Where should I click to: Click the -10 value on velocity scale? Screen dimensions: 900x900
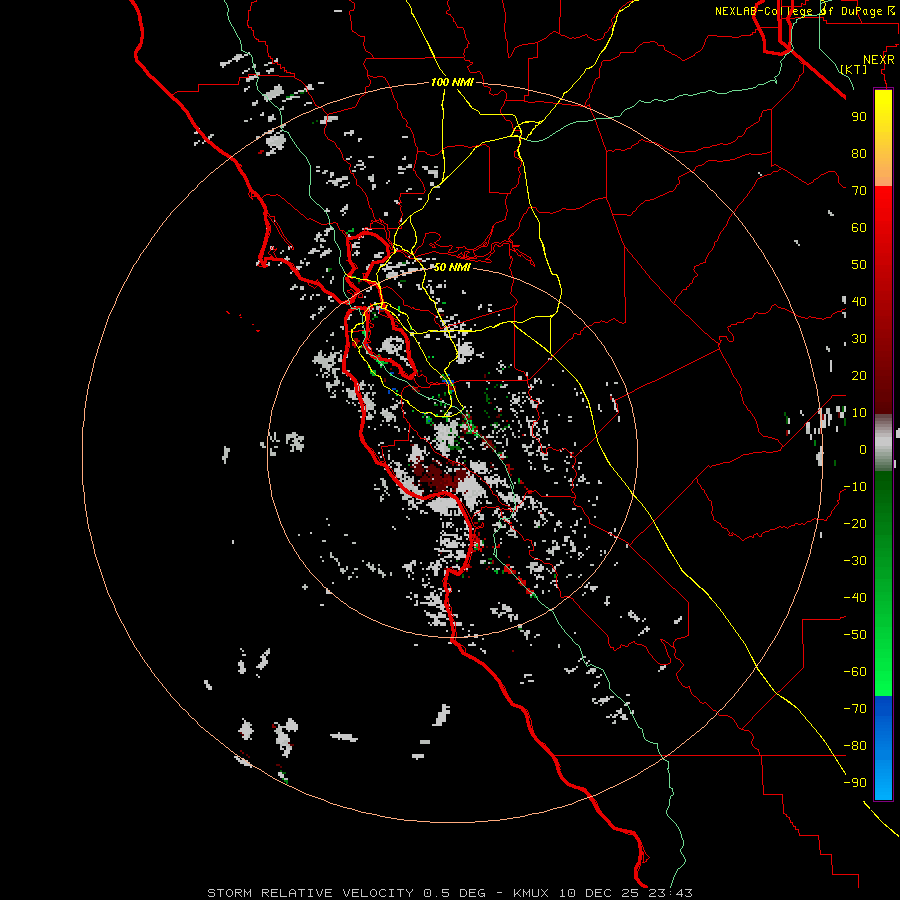coord(855,487)
